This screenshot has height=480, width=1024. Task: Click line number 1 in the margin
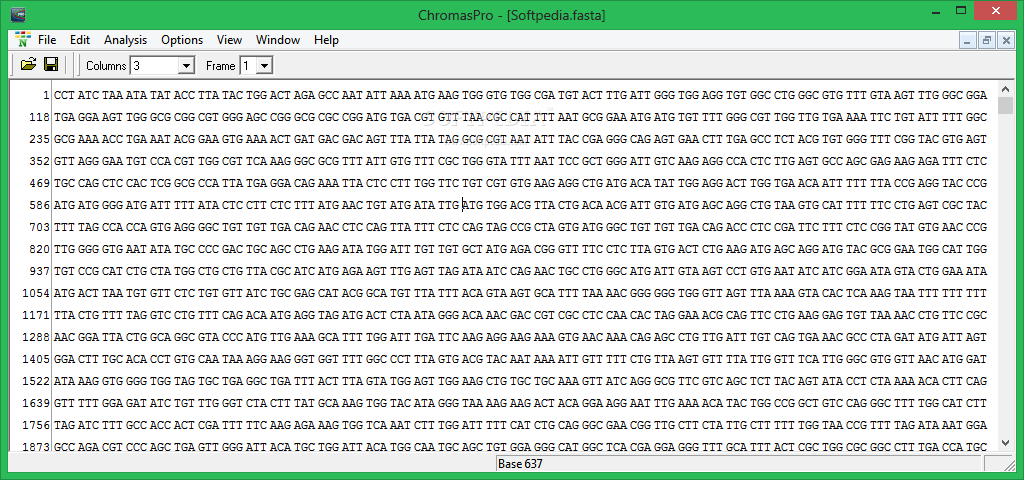click(46, 95)
